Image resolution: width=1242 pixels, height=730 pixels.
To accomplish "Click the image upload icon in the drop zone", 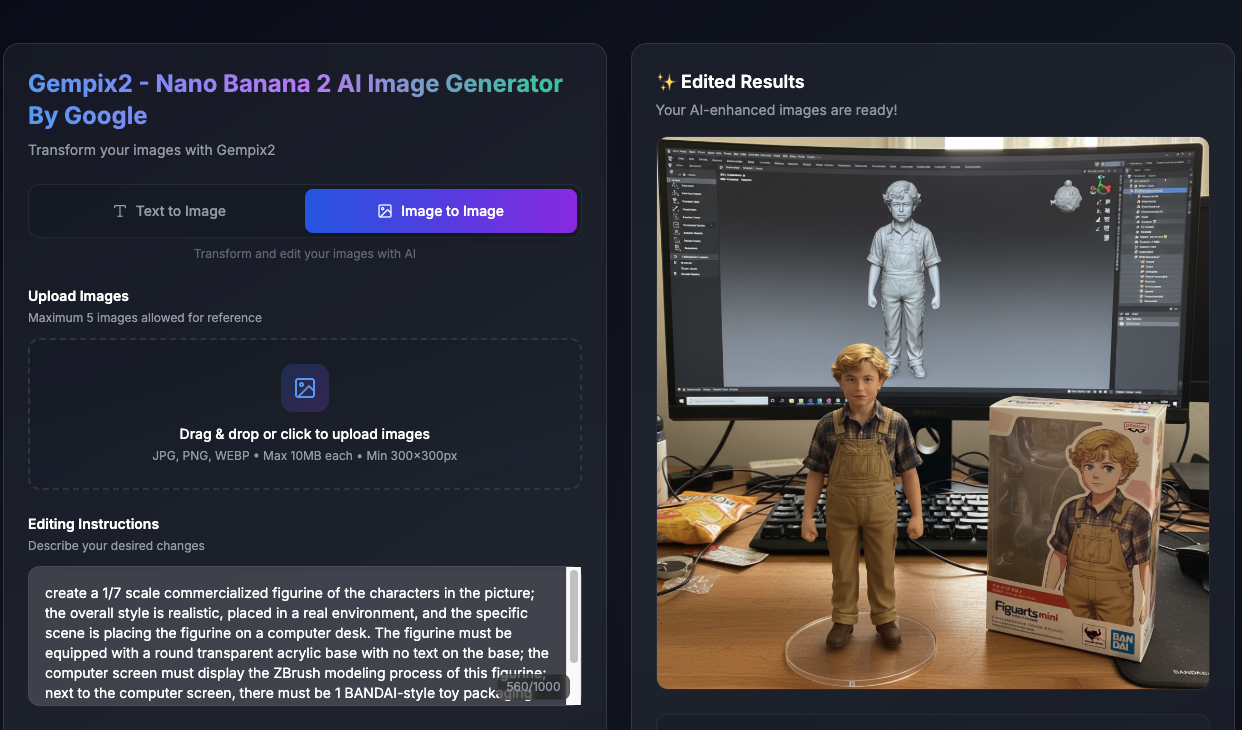I will [x=305, y=388].
